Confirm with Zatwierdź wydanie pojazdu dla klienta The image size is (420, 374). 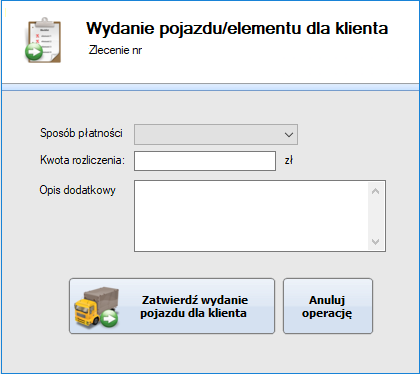172,306
